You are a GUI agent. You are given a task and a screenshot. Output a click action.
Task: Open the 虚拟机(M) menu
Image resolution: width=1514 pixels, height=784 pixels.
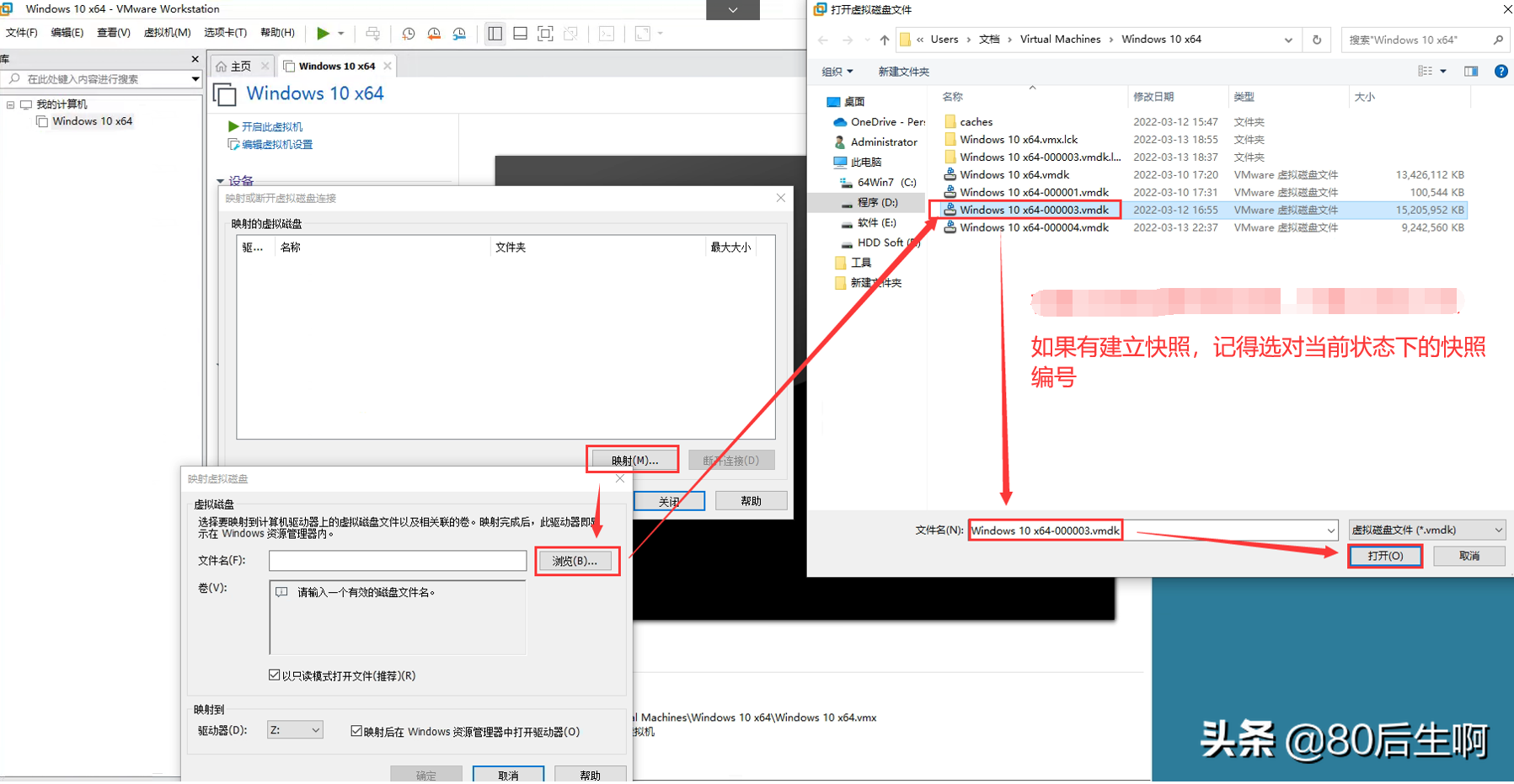coord(168,33)
